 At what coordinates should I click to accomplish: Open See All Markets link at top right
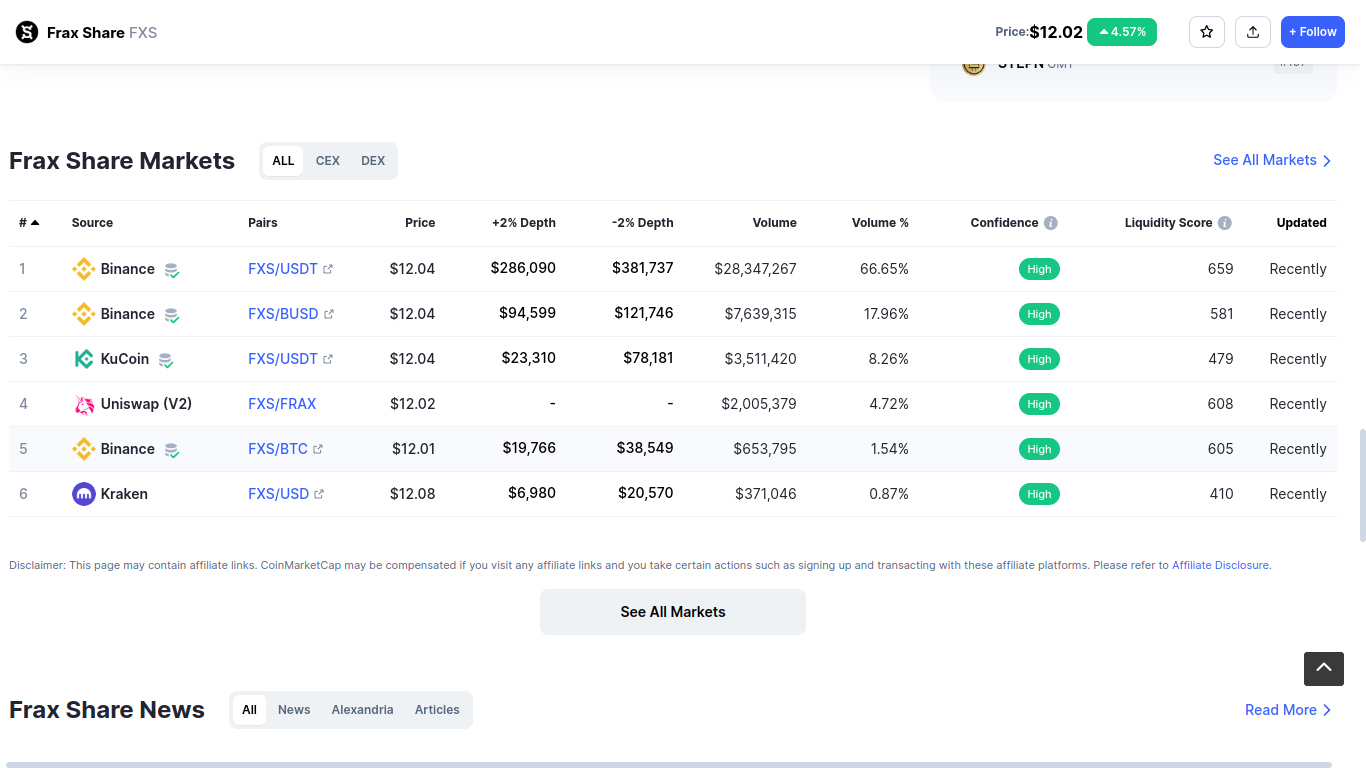pos(1272,160)
